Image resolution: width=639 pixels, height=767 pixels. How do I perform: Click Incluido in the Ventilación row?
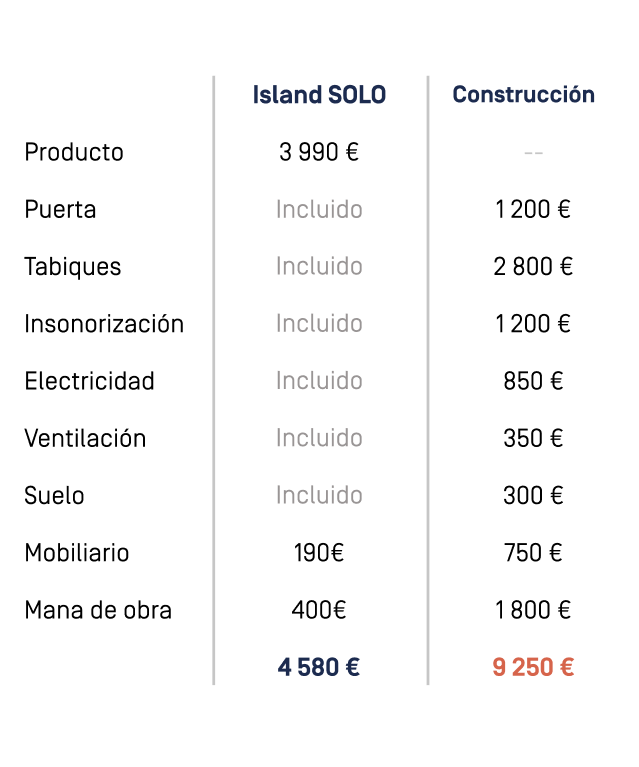[319, 438]
